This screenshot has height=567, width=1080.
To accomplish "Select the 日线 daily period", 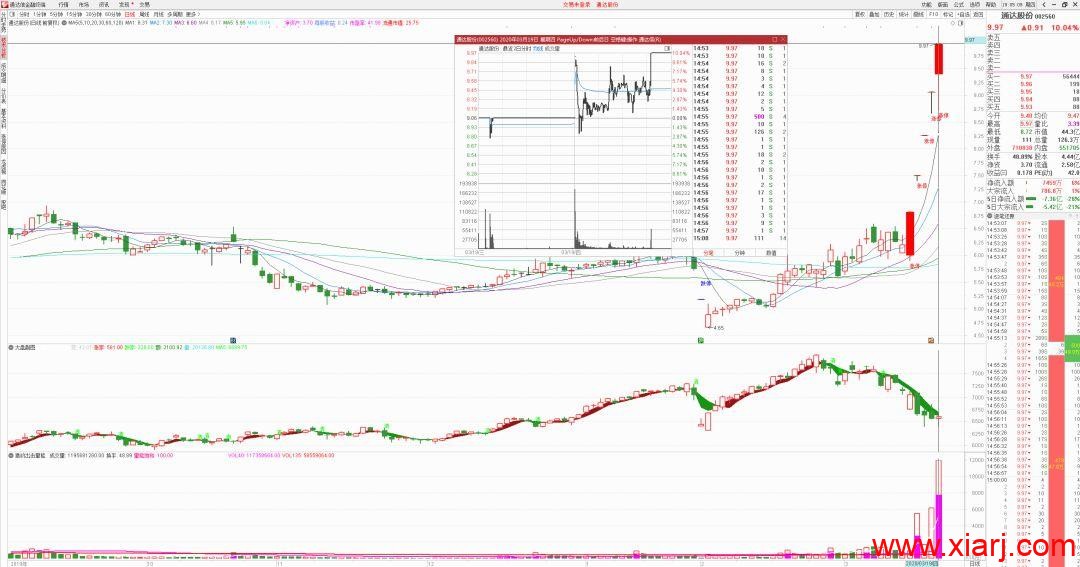I will (x=129, y=14).
